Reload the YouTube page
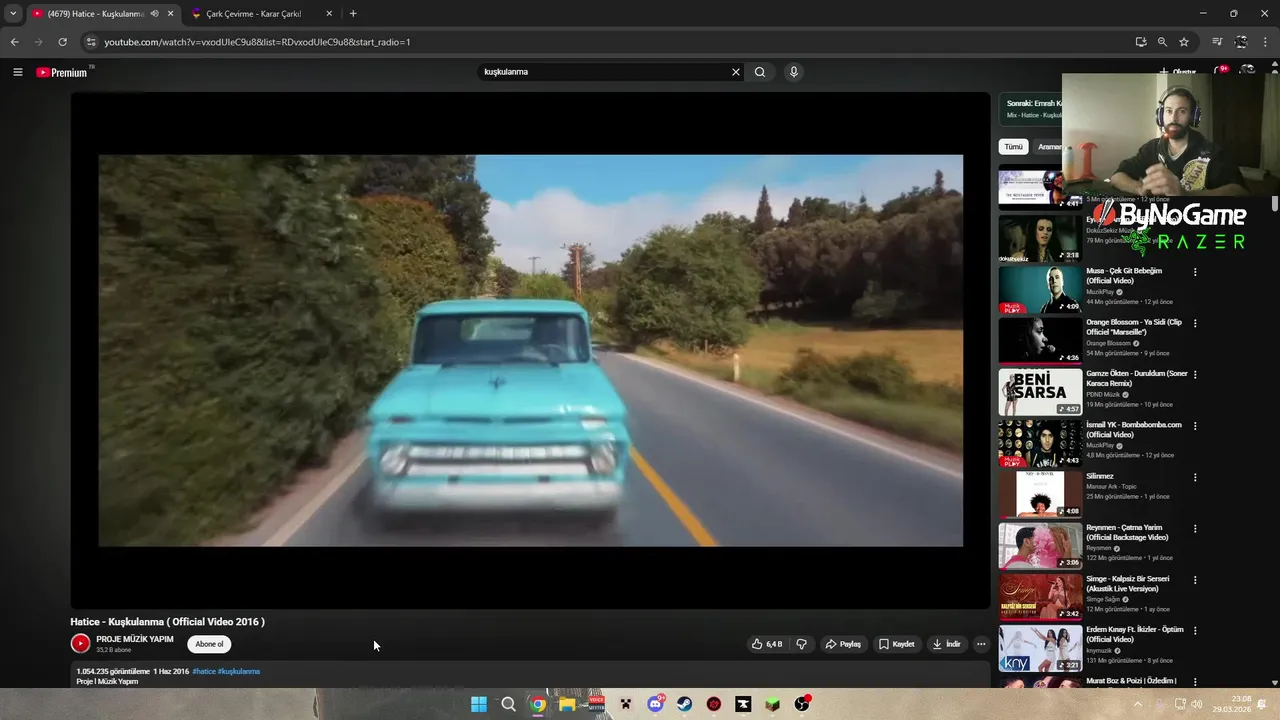 [62, 42]
